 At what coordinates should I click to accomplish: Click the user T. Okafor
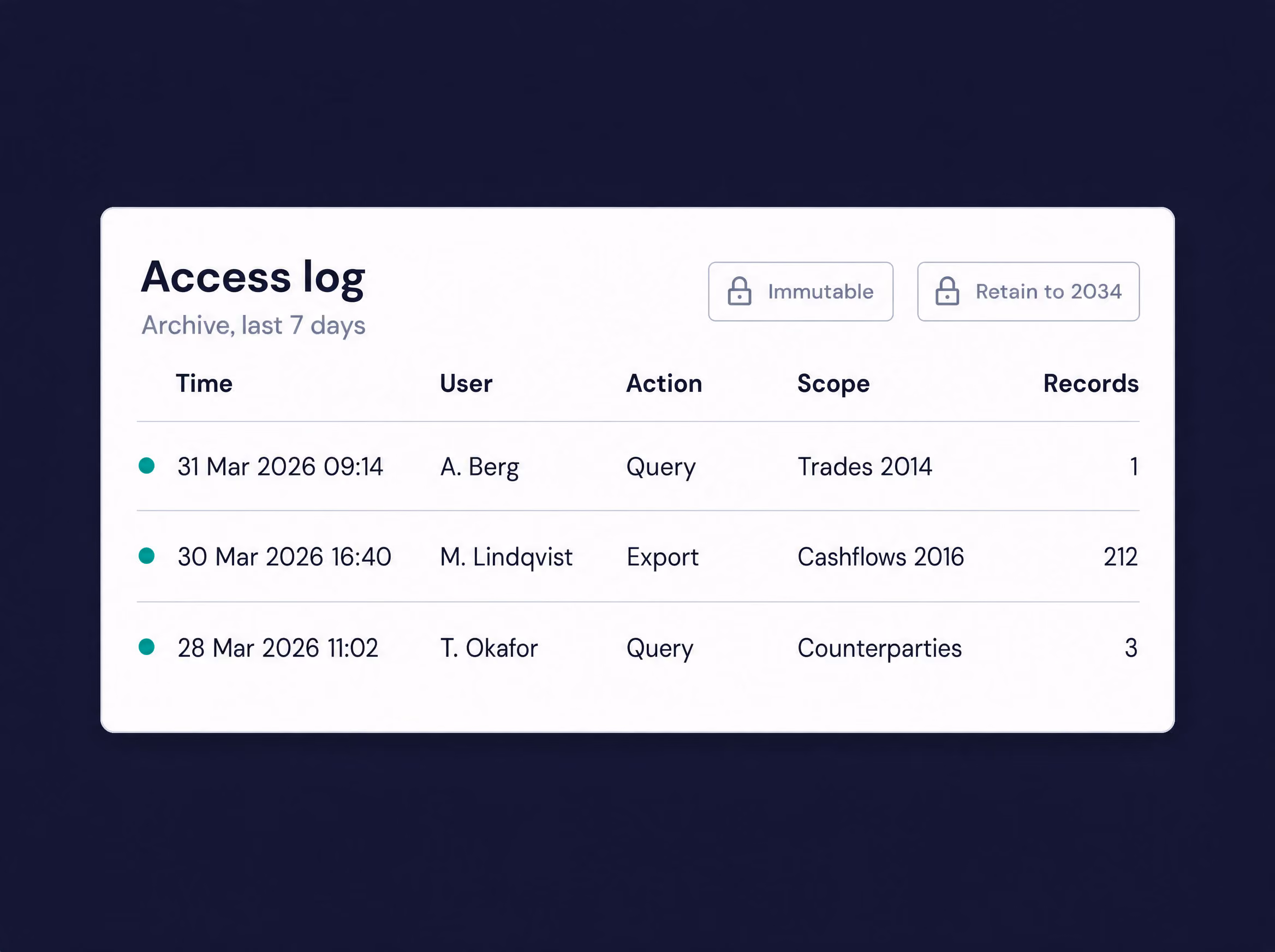pyautogui.click(x=488, y=648)
